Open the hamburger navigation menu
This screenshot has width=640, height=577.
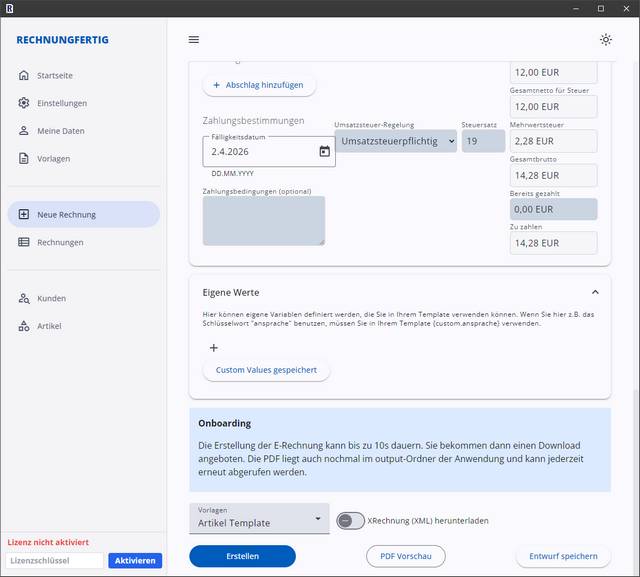coord(194,40)
